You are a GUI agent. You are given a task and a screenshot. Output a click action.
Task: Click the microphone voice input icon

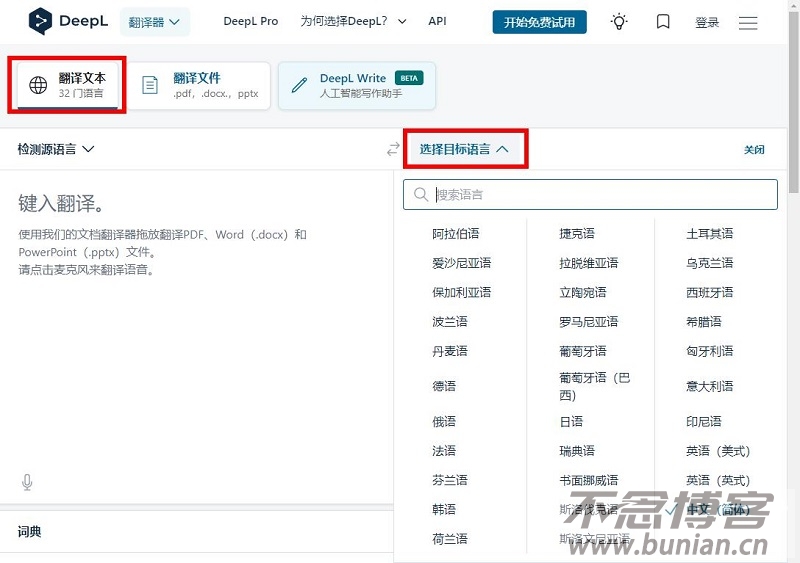28,482
